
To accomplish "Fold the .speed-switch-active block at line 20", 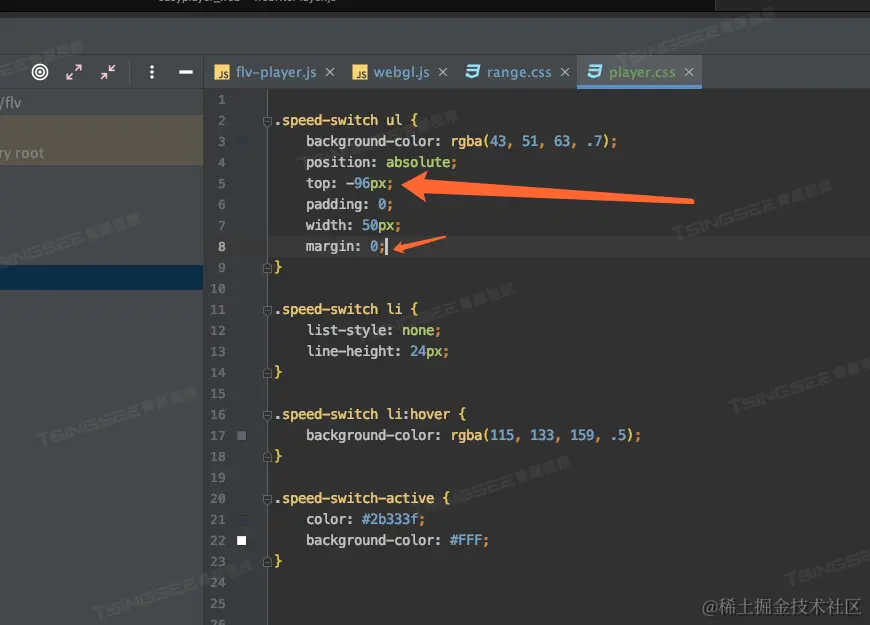I will pyautogui.click(x=267, y=499).
